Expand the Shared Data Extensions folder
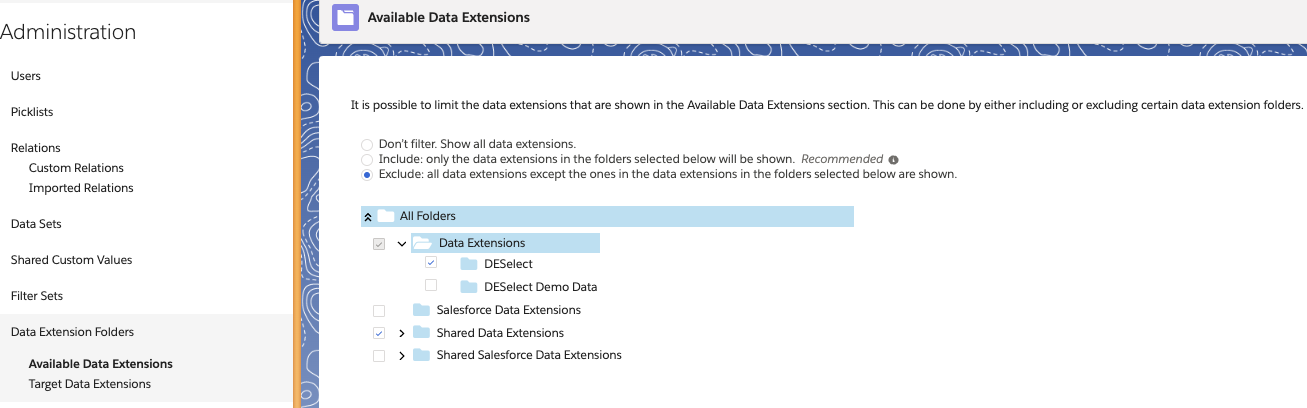 [x=402, y=333]
